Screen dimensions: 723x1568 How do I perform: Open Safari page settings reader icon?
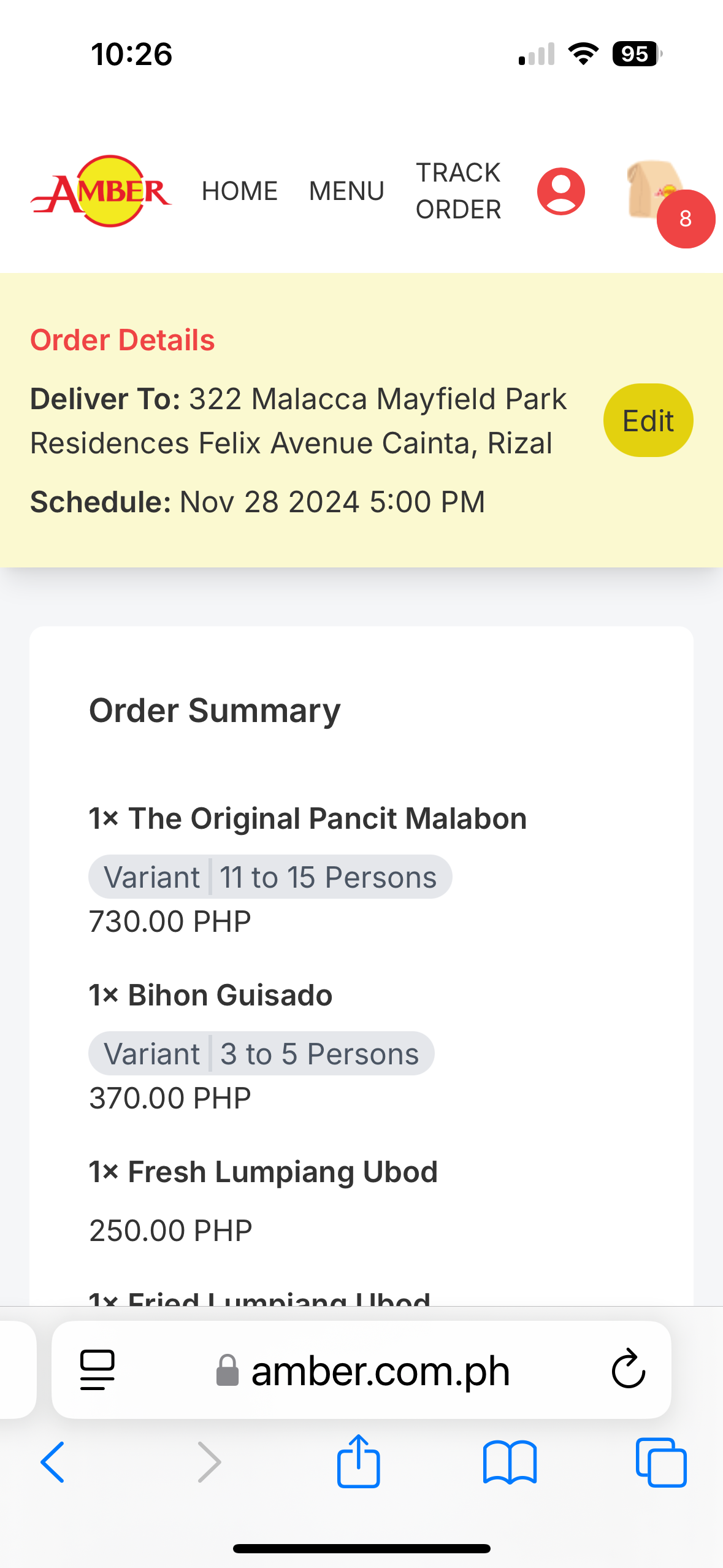coord(98,1369)
